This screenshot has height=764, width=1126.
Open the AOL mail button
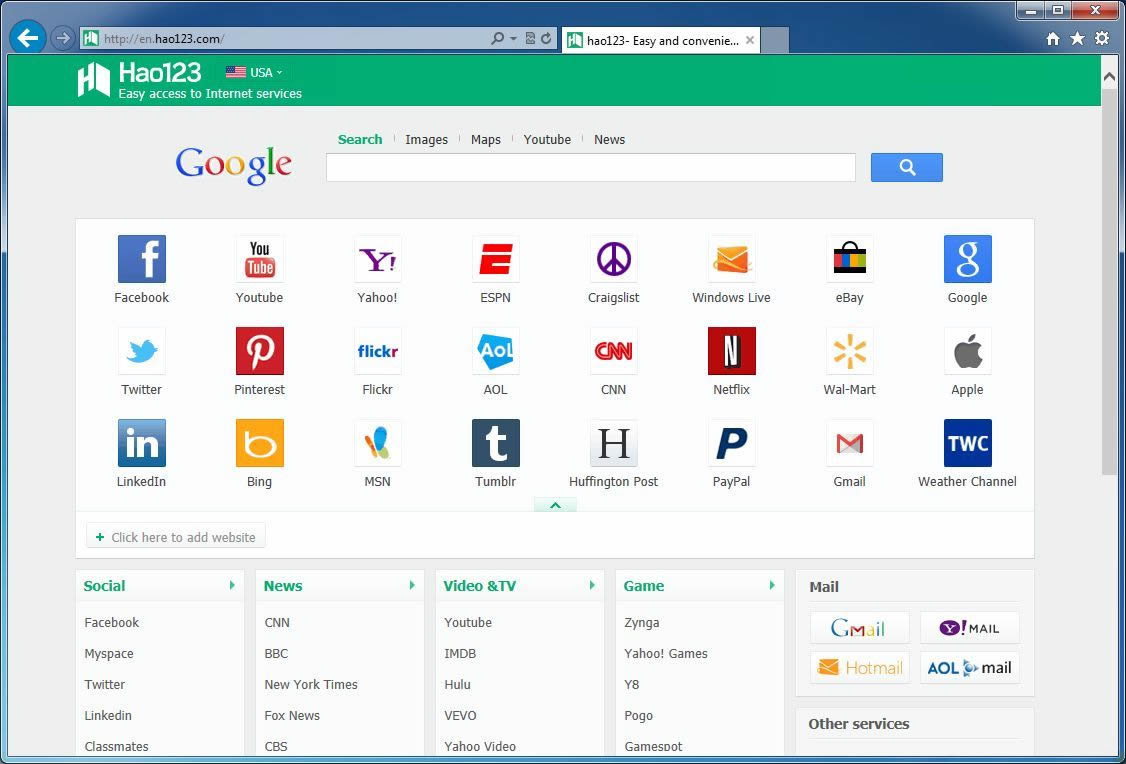[969, 668]
